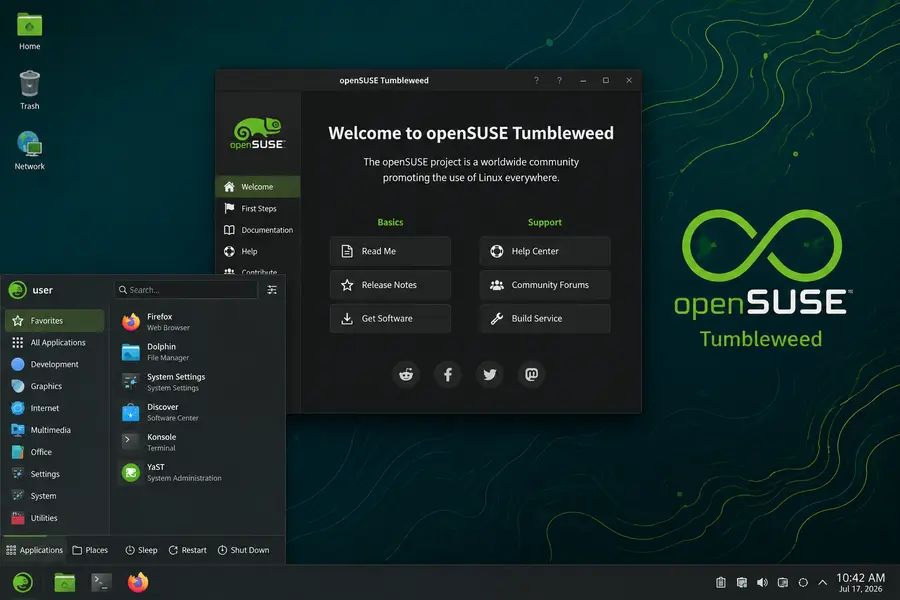Open the Home folder desktop icon

[x=29, y=32]
